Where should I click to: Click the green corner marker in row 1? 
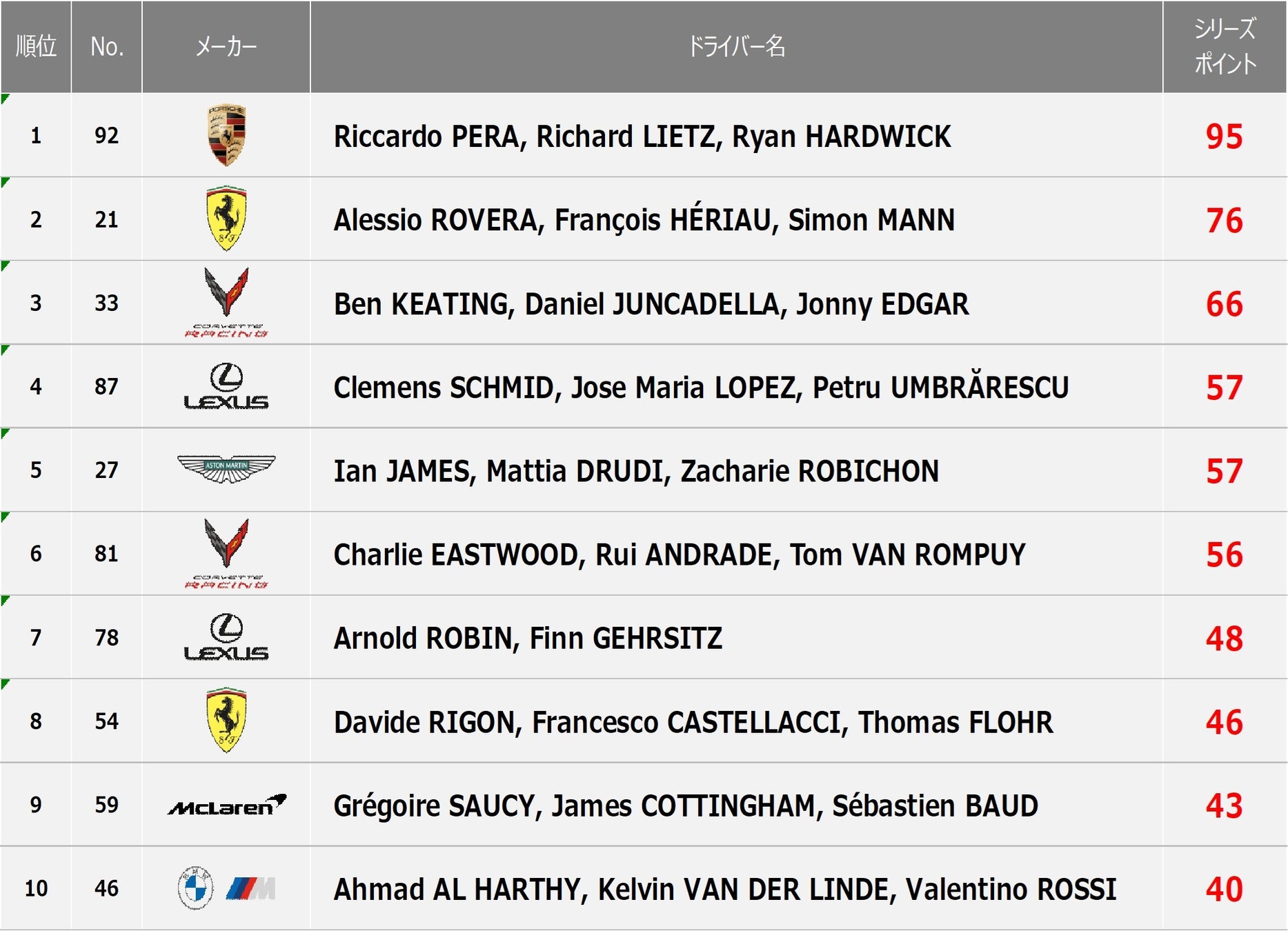click(5, 99)
